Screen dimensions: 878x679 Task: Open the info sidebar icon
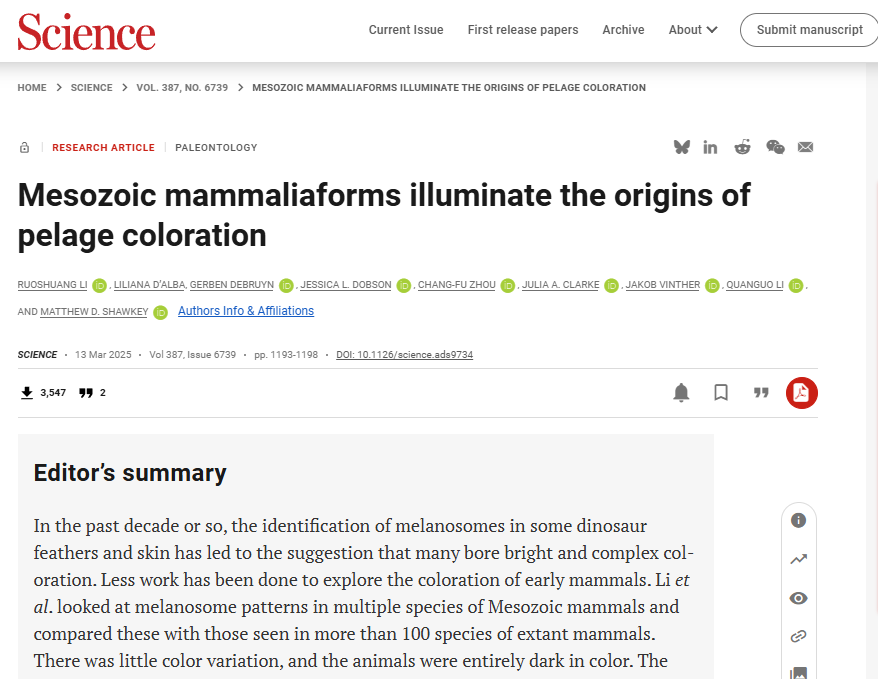(798, 520)
